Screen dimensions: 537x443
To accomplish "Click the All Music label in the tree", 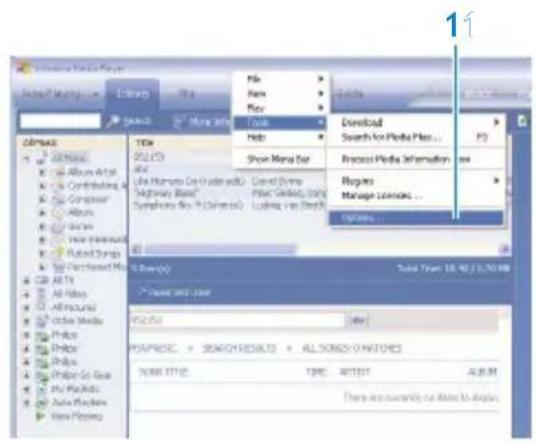I will pyautogui.click(x=69, y=158).
